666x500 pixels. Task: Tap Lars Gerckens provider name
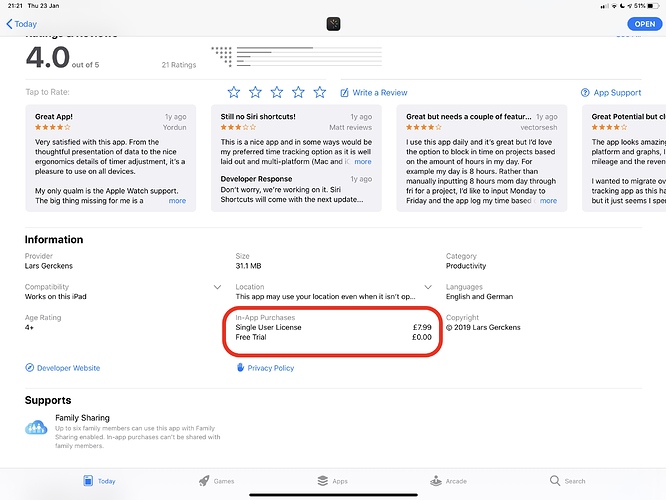[48, 266]
